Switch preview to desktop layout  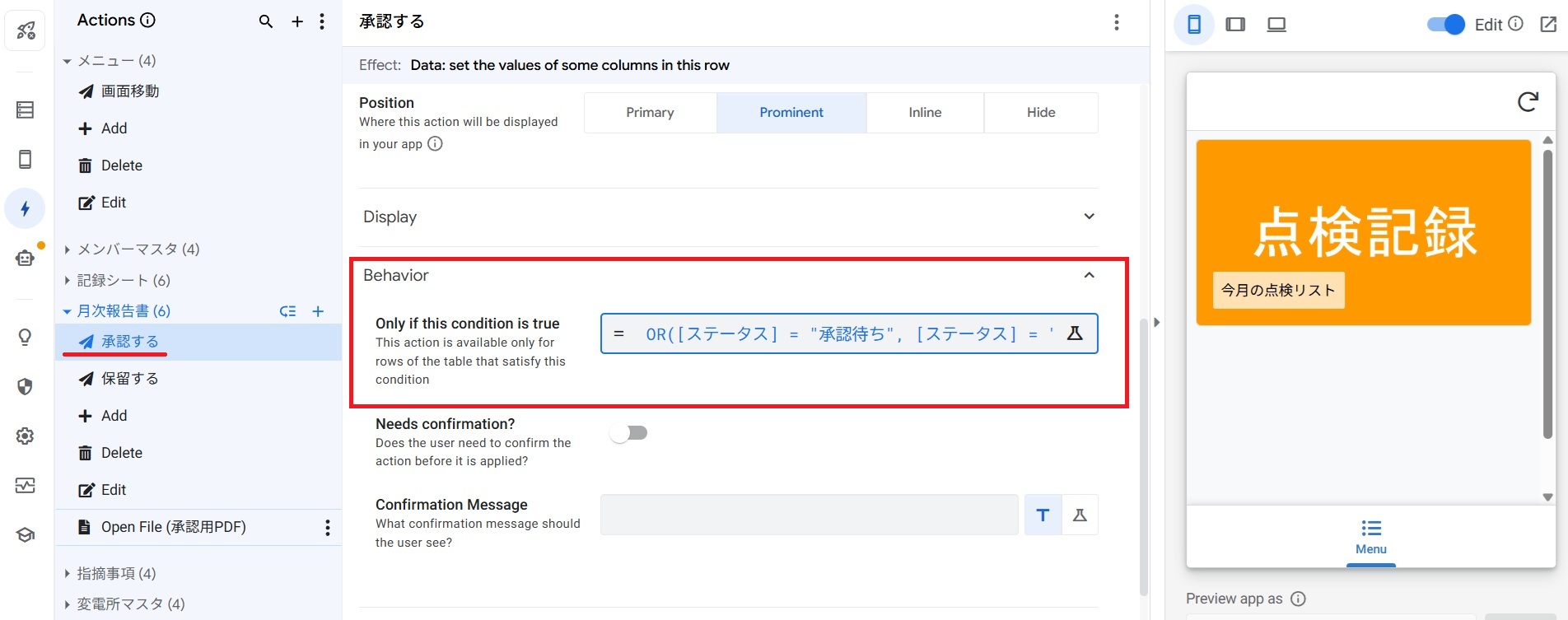[x=1276, y=25]
